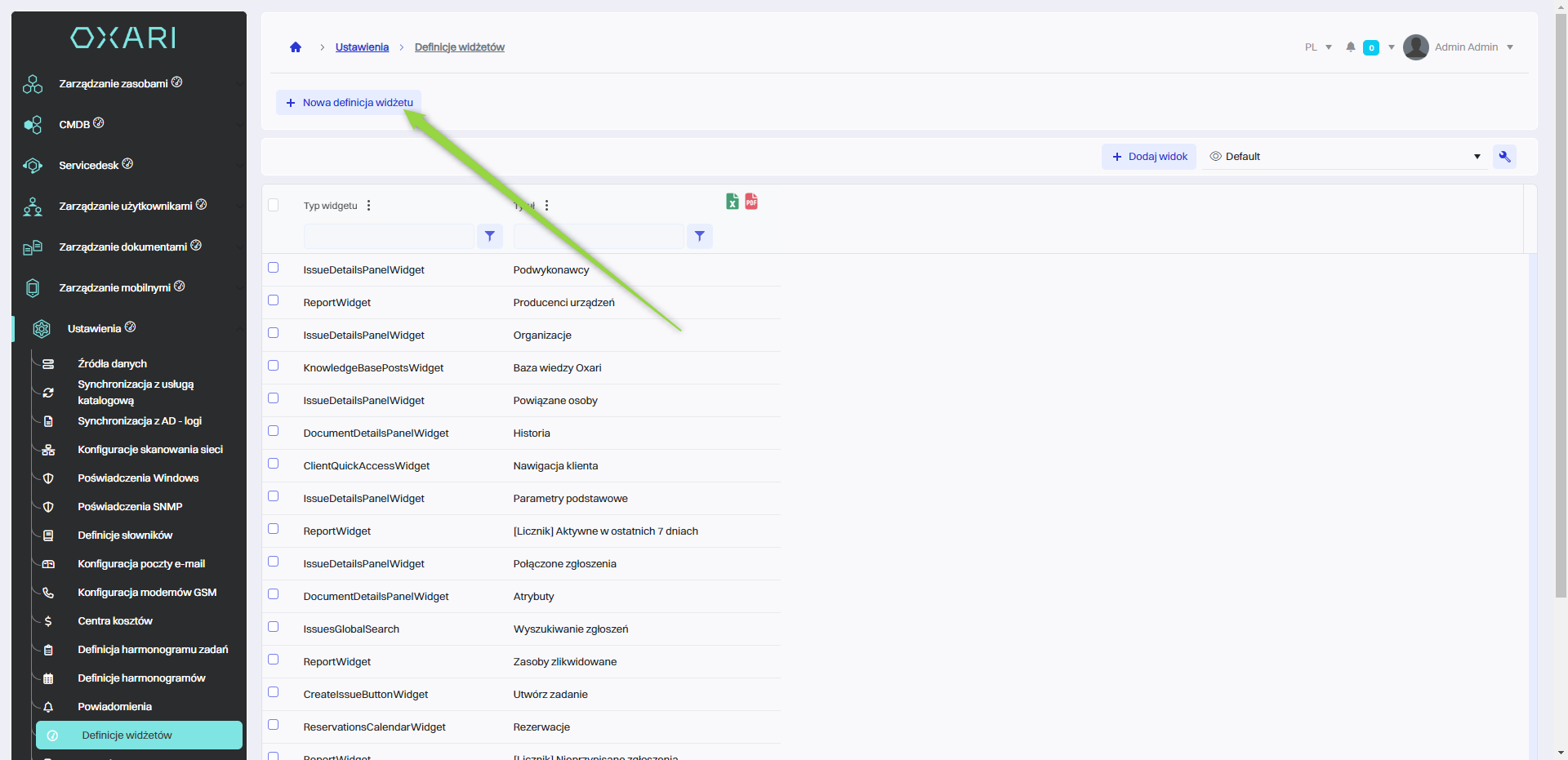The height and width of the screenshot is (760, 1568).
Task: Click the CMDB sidebar icon
Action: 33,125
